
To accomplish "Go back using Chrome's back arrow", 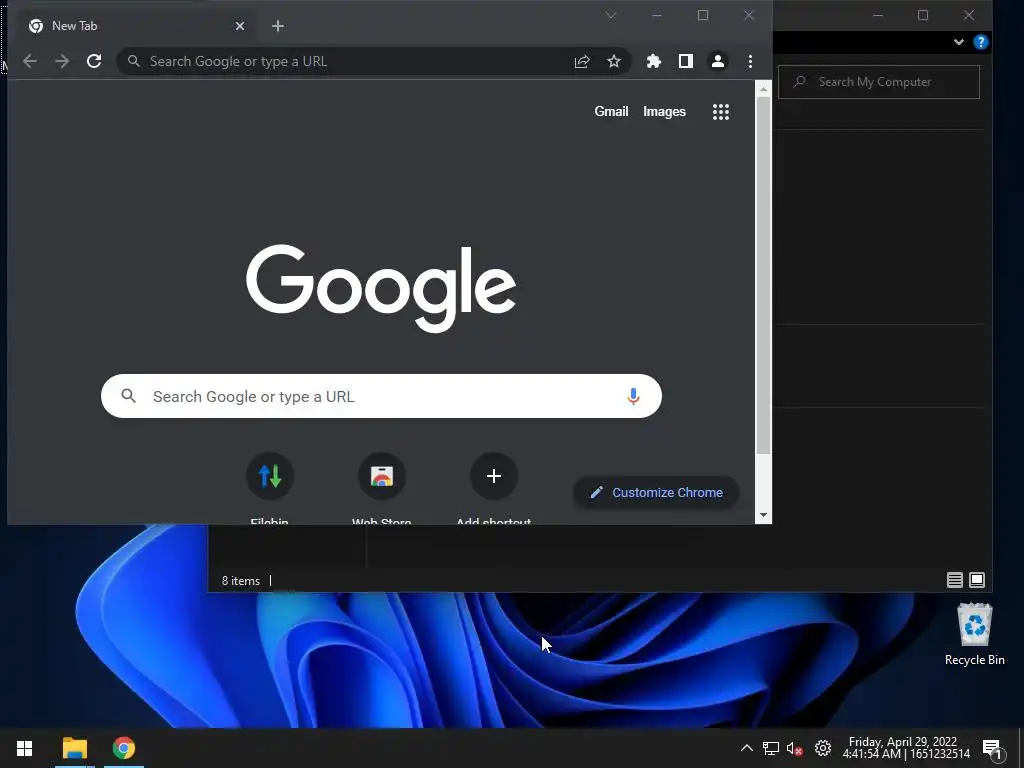I will pyautogui.click(x=30, y=61).
